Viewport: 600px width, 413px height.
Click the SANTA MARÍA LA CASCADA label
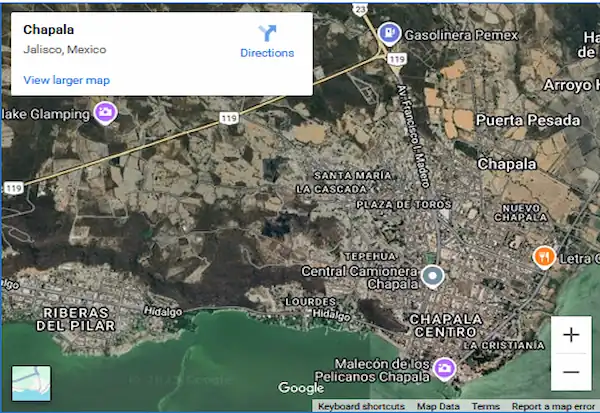(344, 182)
